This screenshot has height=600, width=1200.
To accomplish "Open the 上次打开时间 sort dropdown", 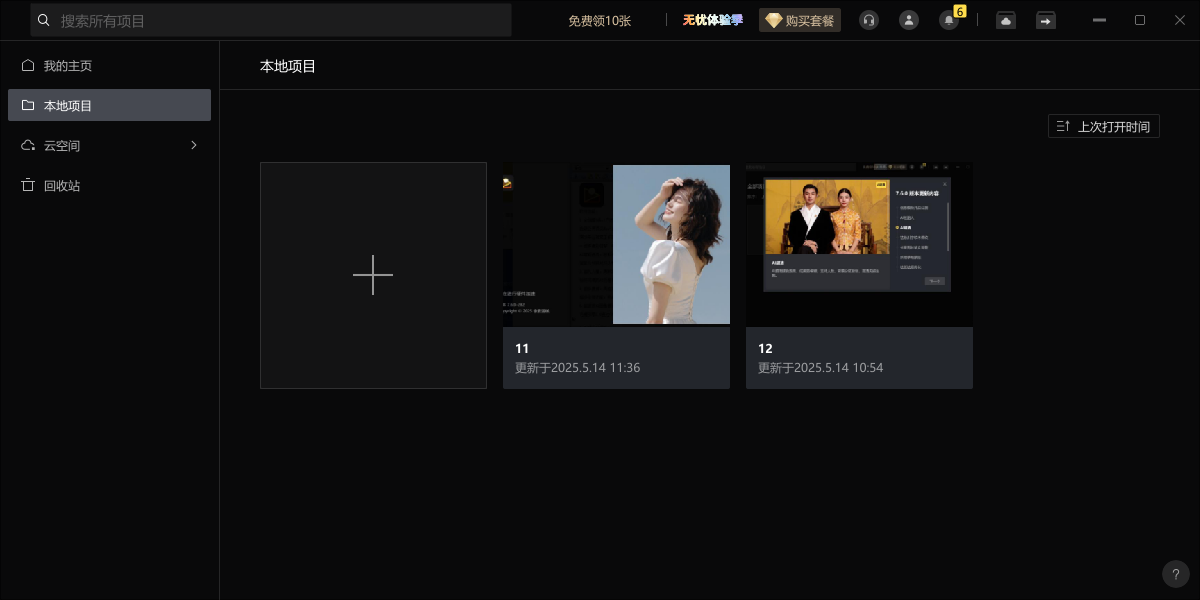I will coord(1104,126).
